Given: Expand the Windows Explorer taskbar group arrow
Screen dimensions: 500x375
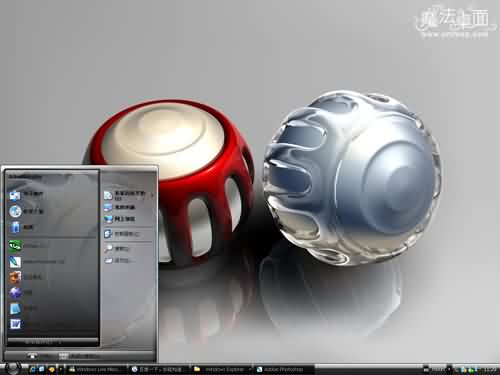Looking at the screenshot, I should (250, 369).
